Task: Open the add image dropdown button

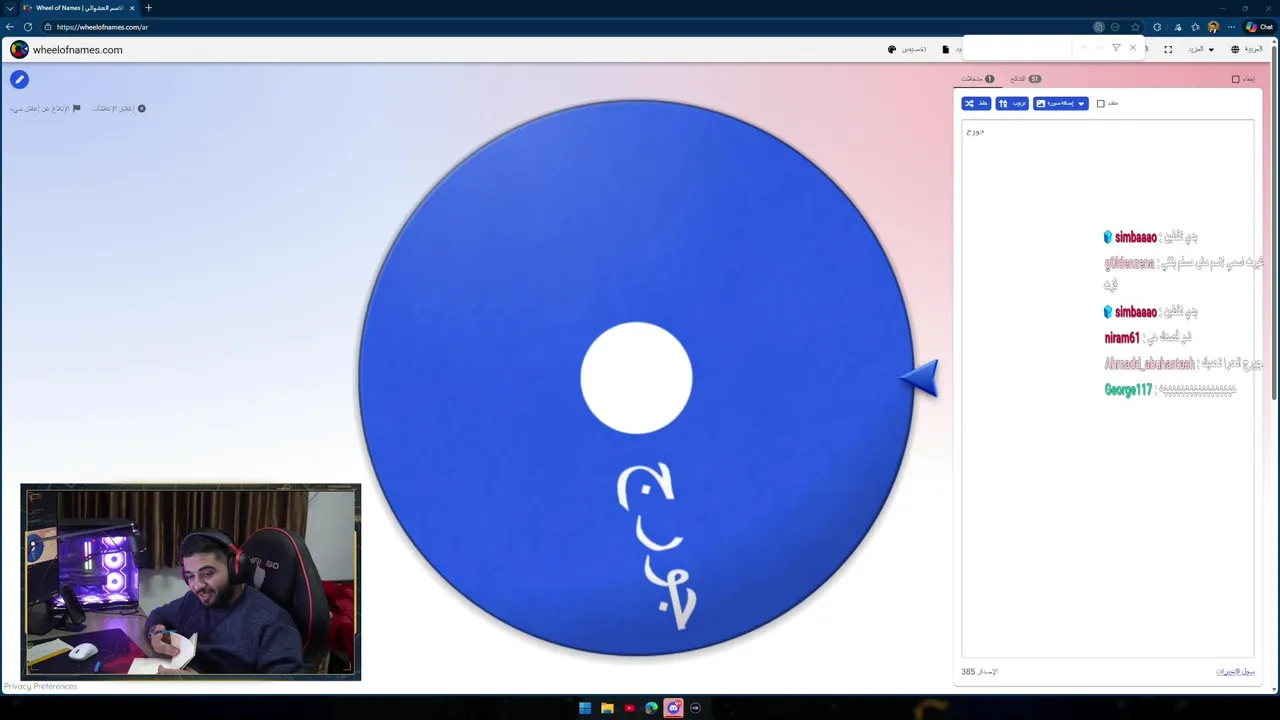Action: 1060,103
